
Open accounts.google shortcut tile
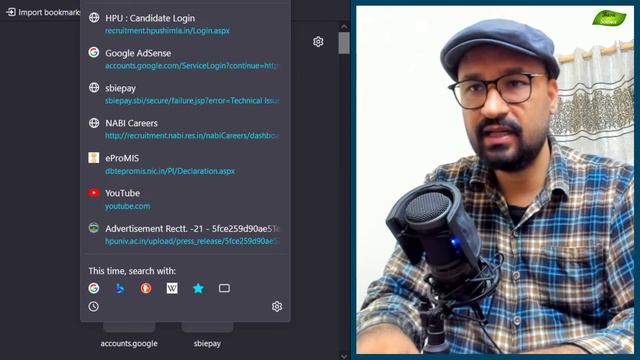(x=129, y=336)
